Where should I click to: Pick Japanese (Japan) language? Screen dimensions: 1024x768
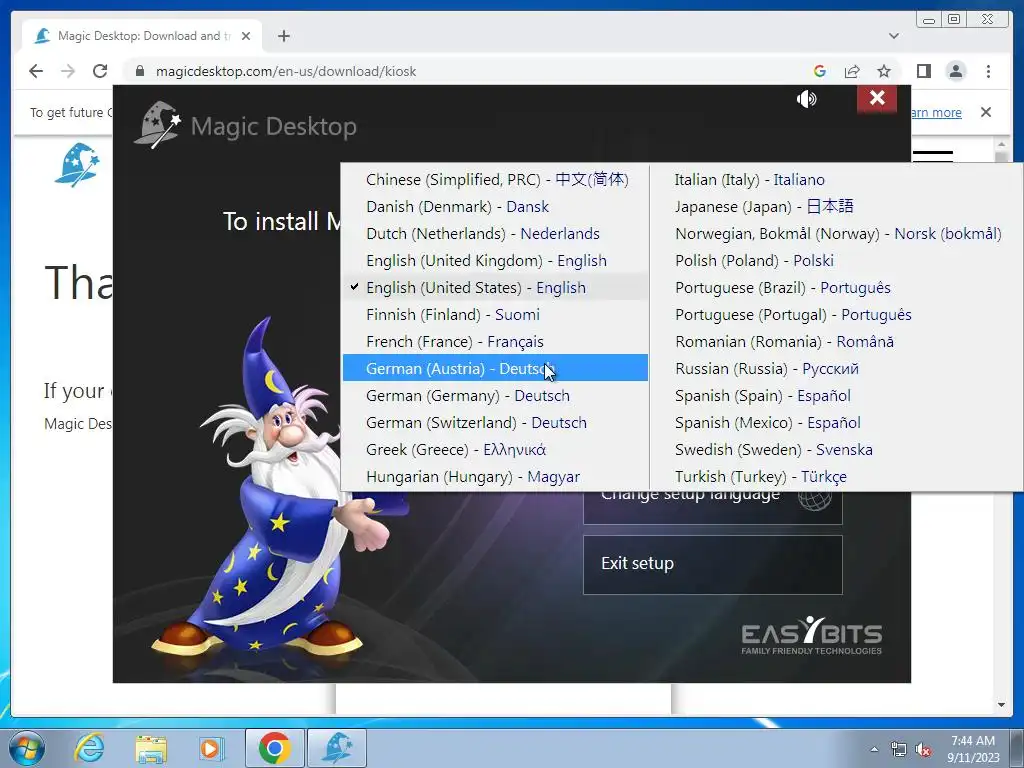point(837,206)
